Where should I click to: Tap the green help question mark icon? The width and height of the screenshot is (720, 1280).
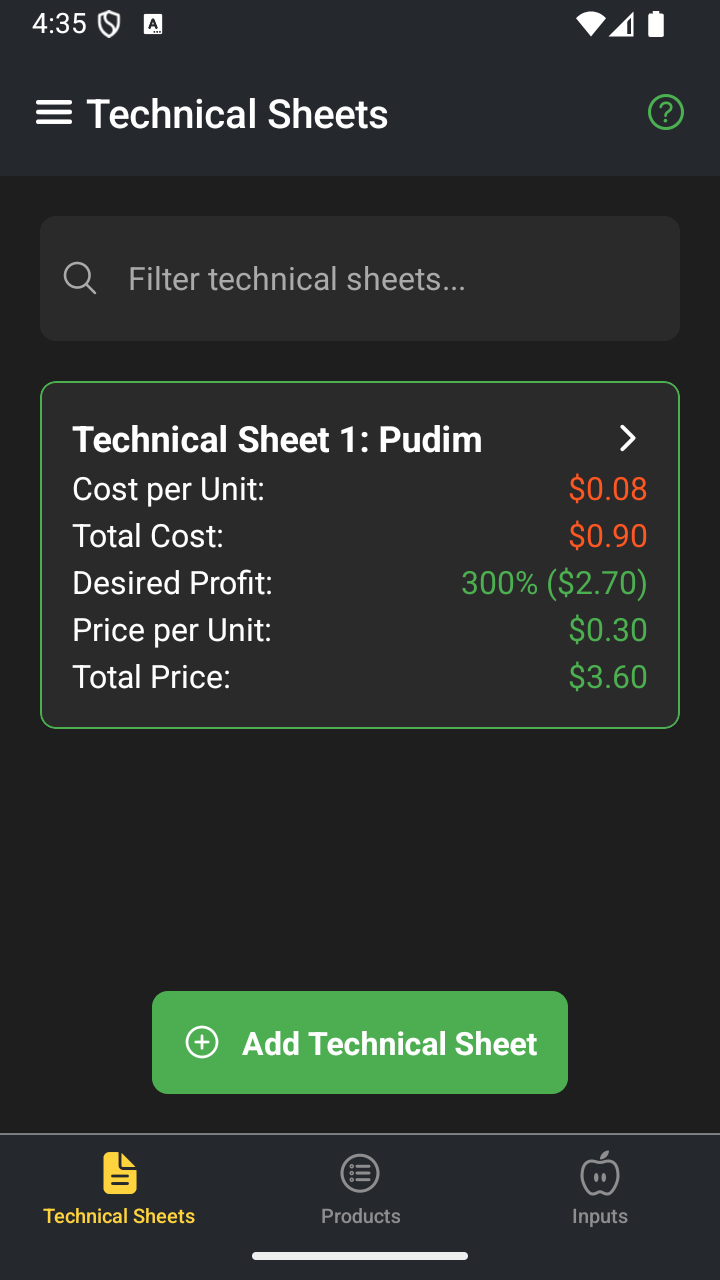tap(666, 113)
